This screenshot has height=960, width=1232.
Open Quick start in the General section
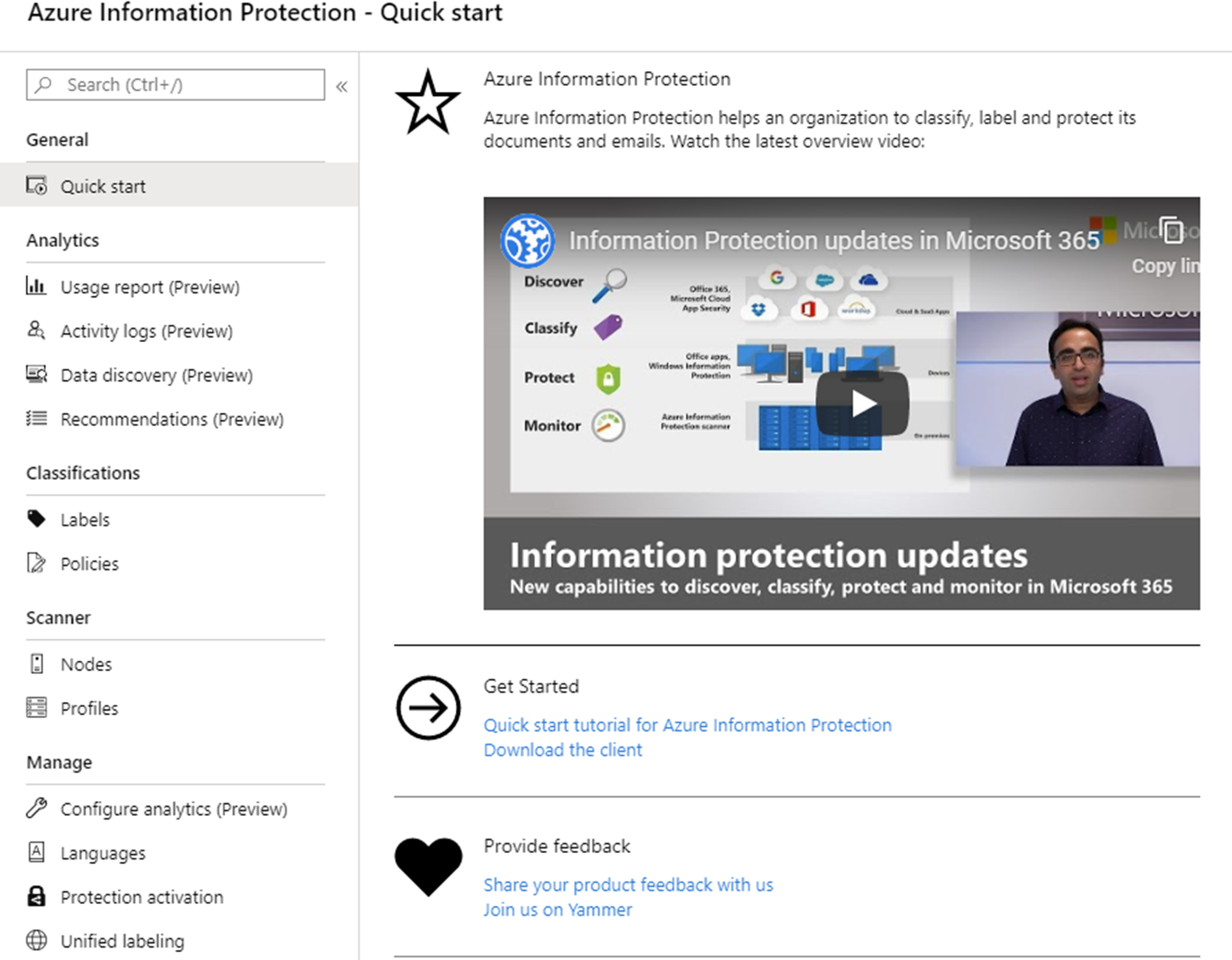click(179, 186)
